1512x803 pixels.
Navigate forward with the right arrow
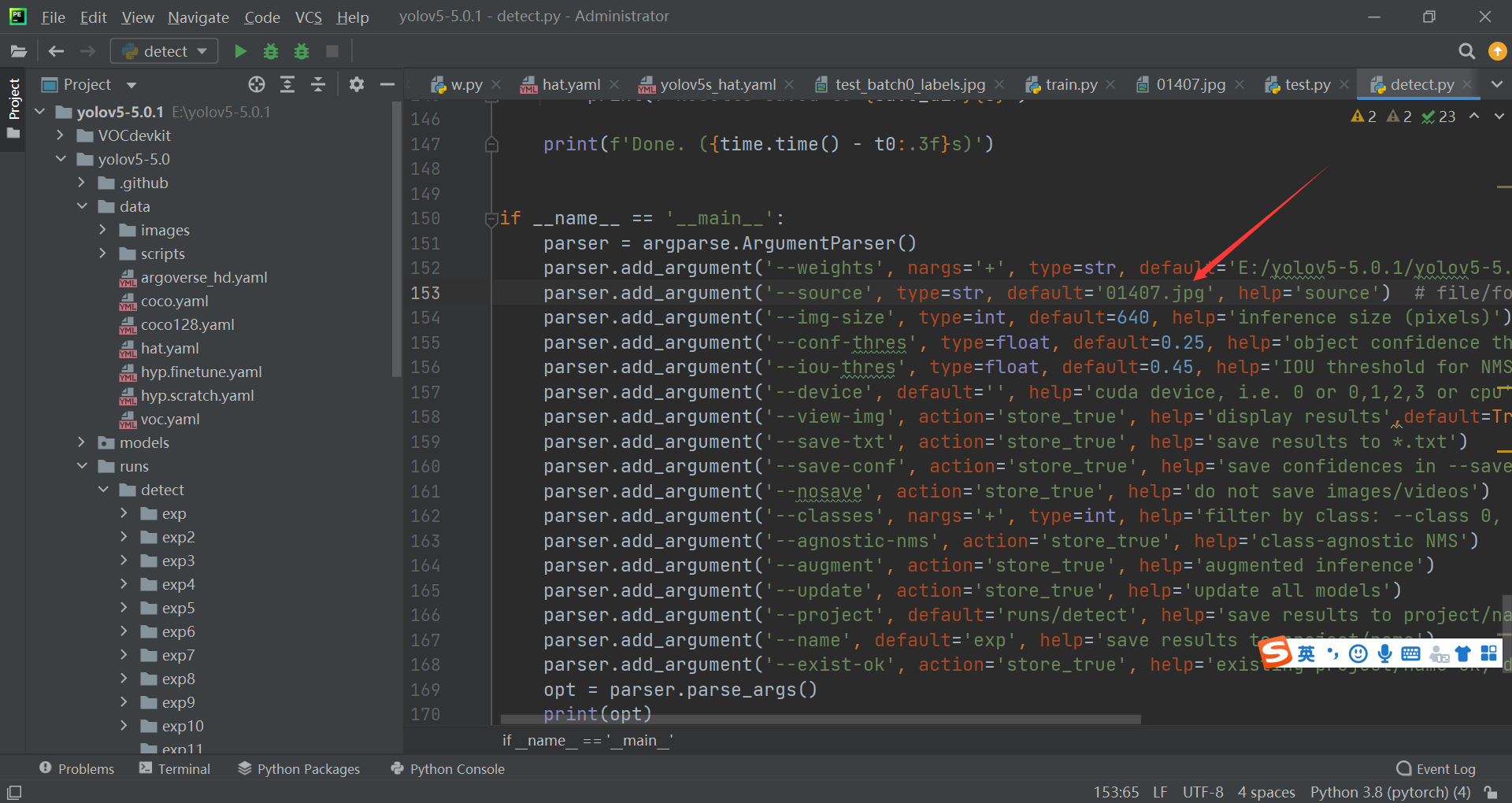tap(87, 51)
